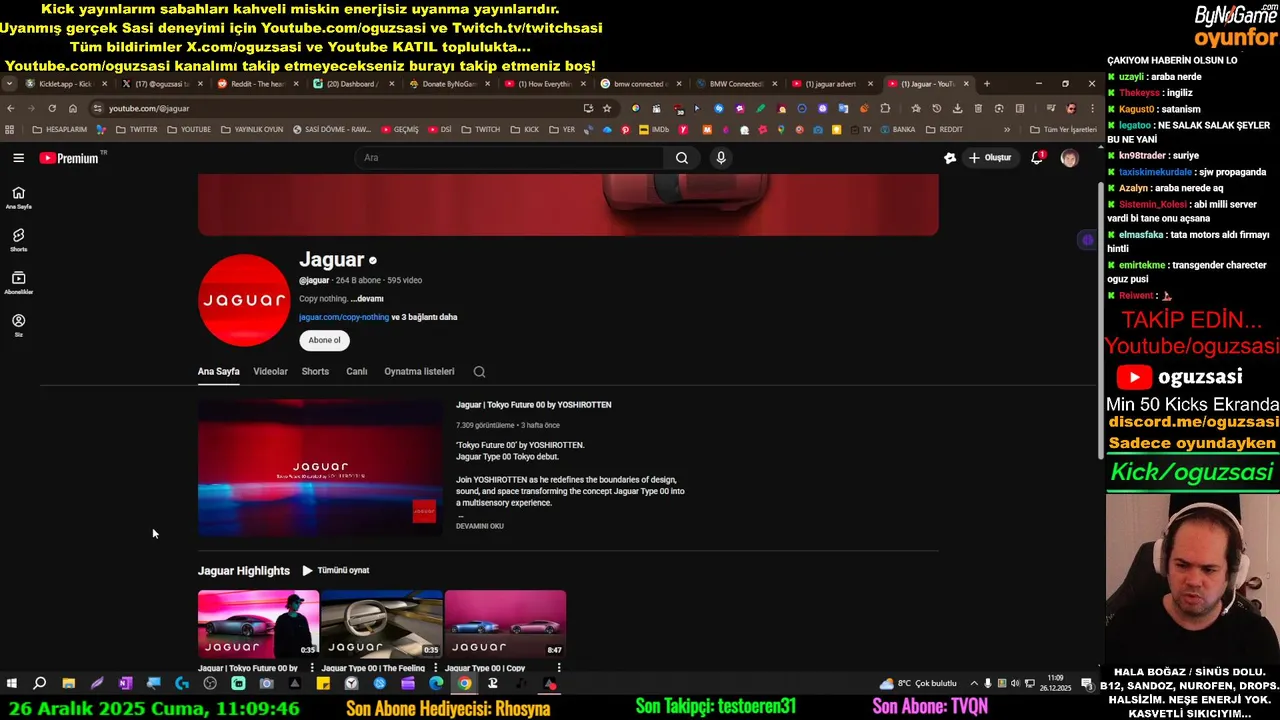Switch to the Donate ByNoGame tab
The height and width of the screenshot is (720, 1280).
pos(448,84)
